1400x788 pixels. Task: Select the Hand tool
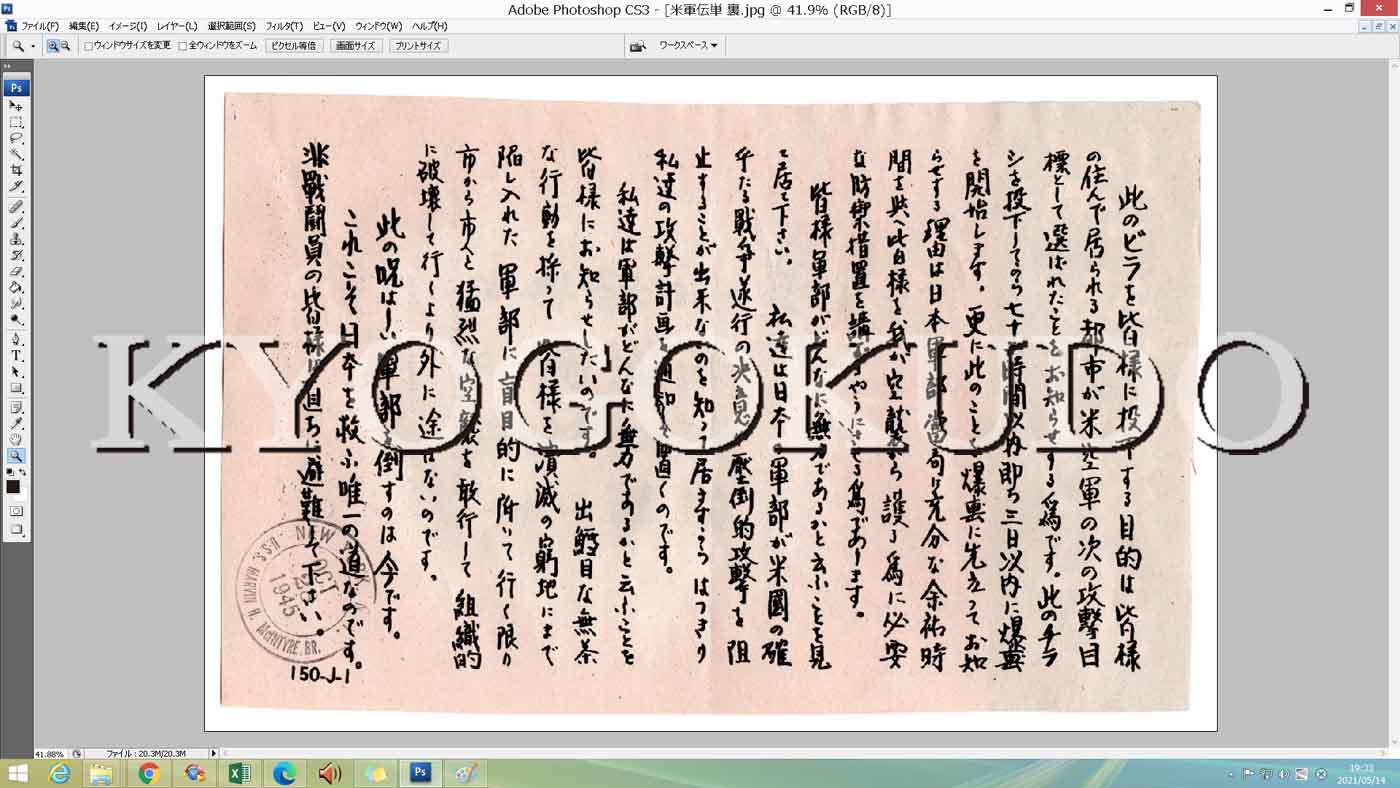pos(16,440)
